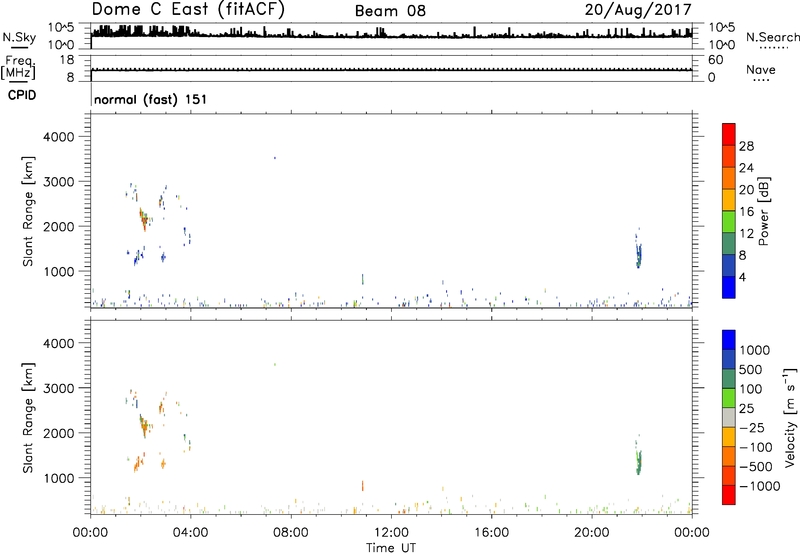The width and height of the screenshot is (800, 554).
Task: Click the '16:00' time tick label
Action: pyautogui.click(x=491, y=533)
